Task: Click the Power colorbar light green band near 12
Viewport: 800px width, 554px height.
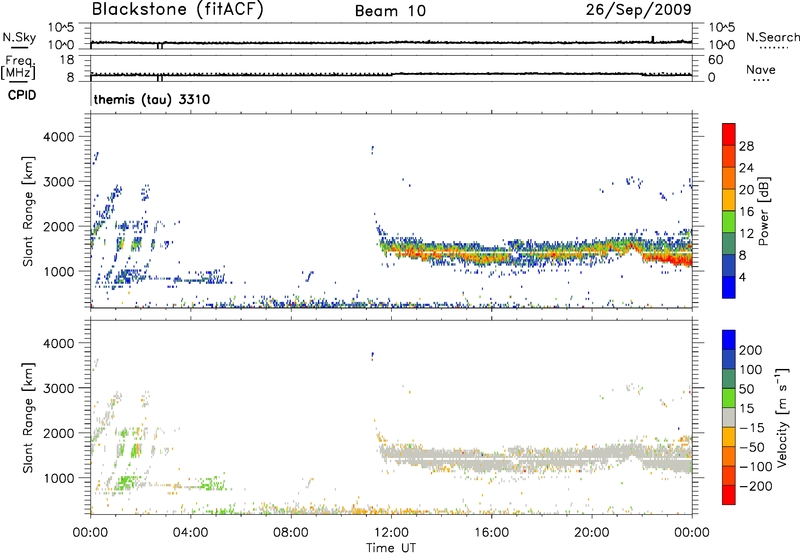Action: tap(729, 221)
